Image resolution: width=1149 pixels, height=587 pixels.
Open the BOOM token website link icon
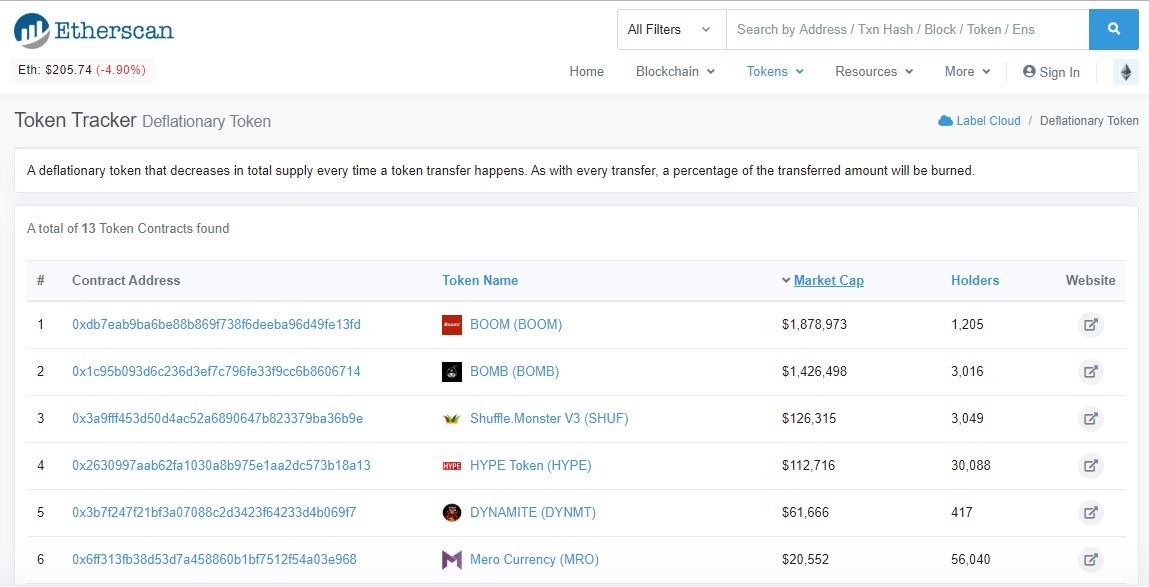[1090, 325]
